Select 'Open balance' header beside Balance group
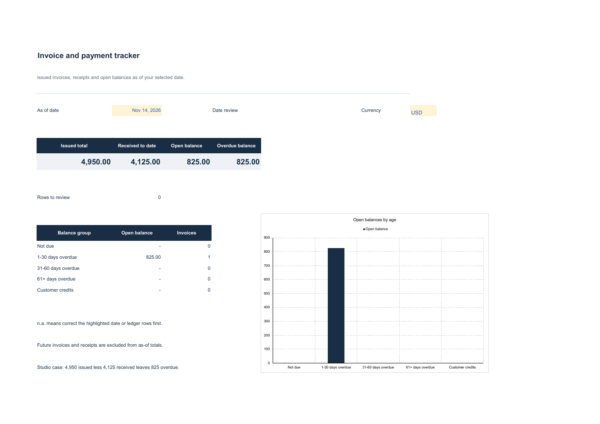Screen dimensions: 600x424 pyautogui.click(x=137, y=233)
